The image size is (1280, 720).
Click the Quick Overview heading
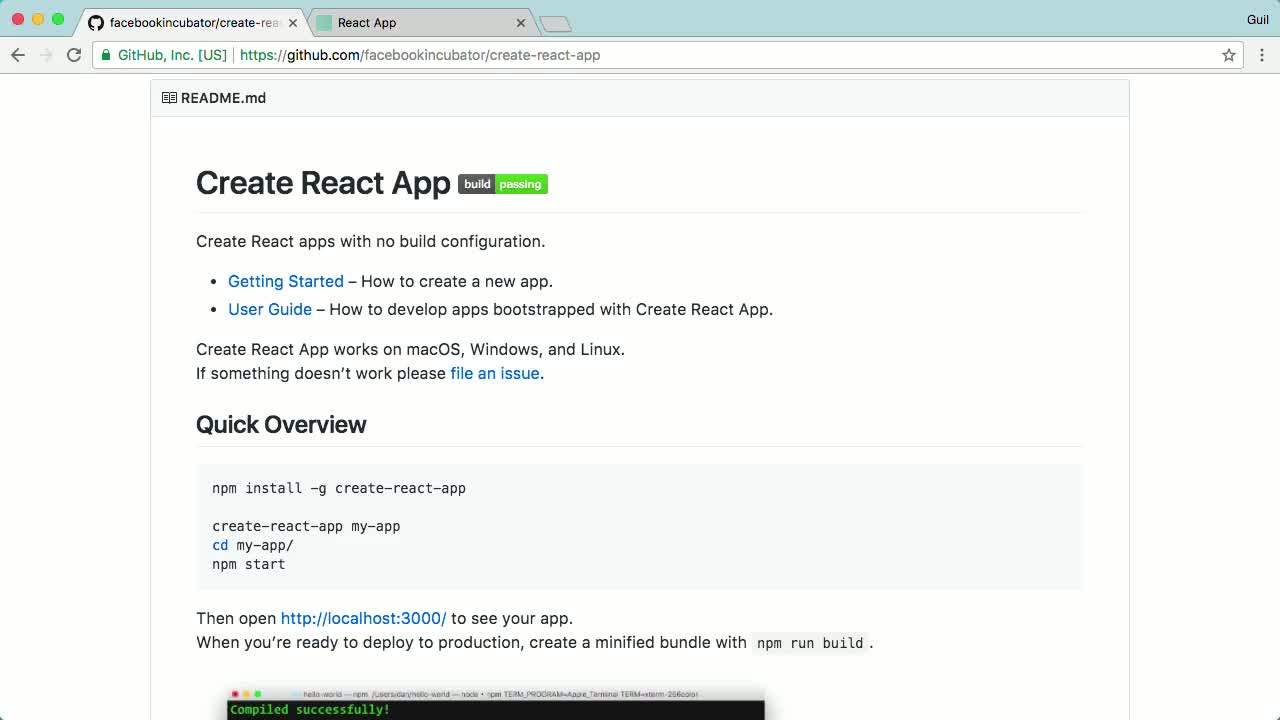281,424
